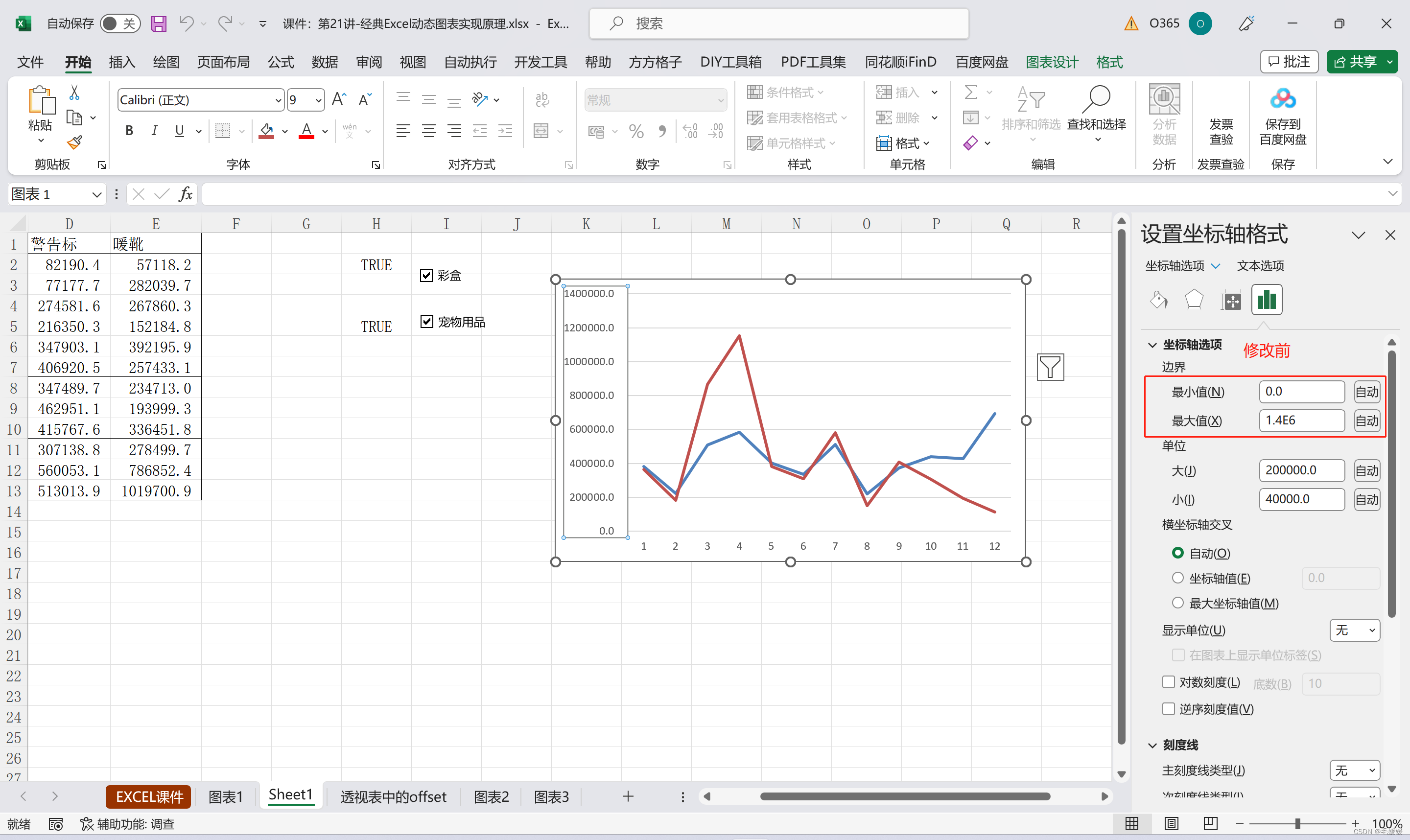Image resolution: width=1410 pixels, height=840 pixels.
Task: Click the AutoSum sigma icon
Action: coord(971,92)
